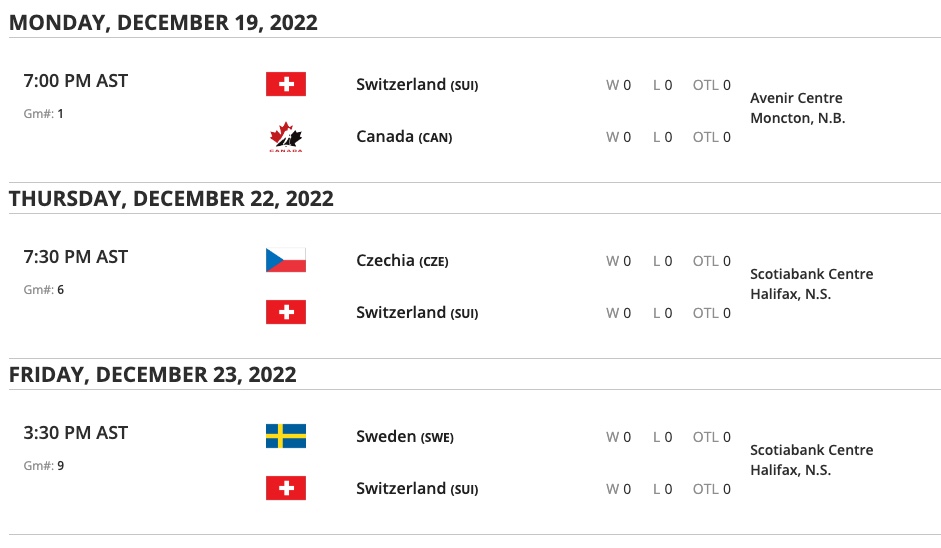
Task: Click Scotiabank Centre venue for Thursday's game
Action: coord(811,284)
